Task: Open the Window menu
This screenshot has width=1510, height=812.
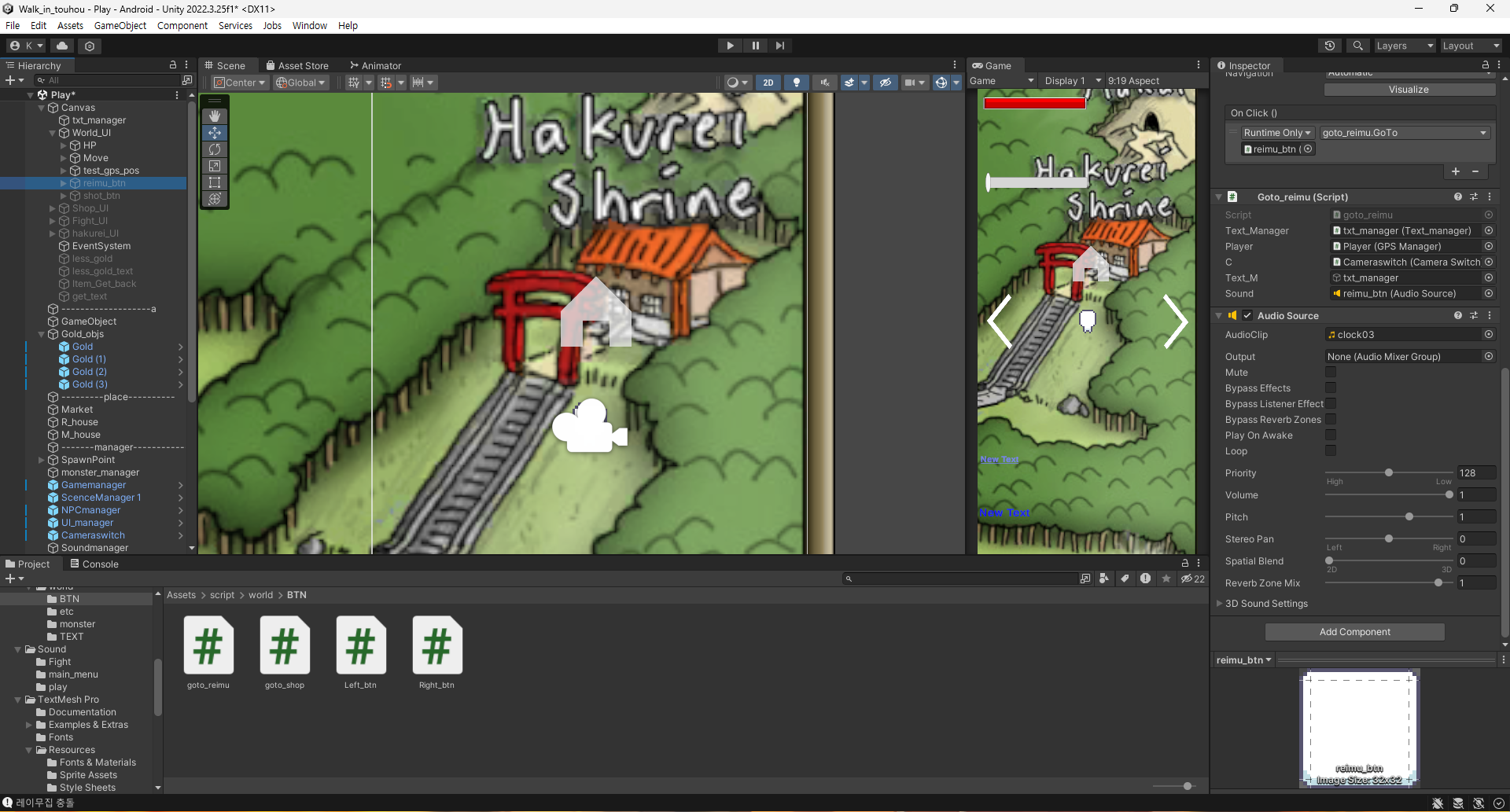Action: tap(310, 25)
